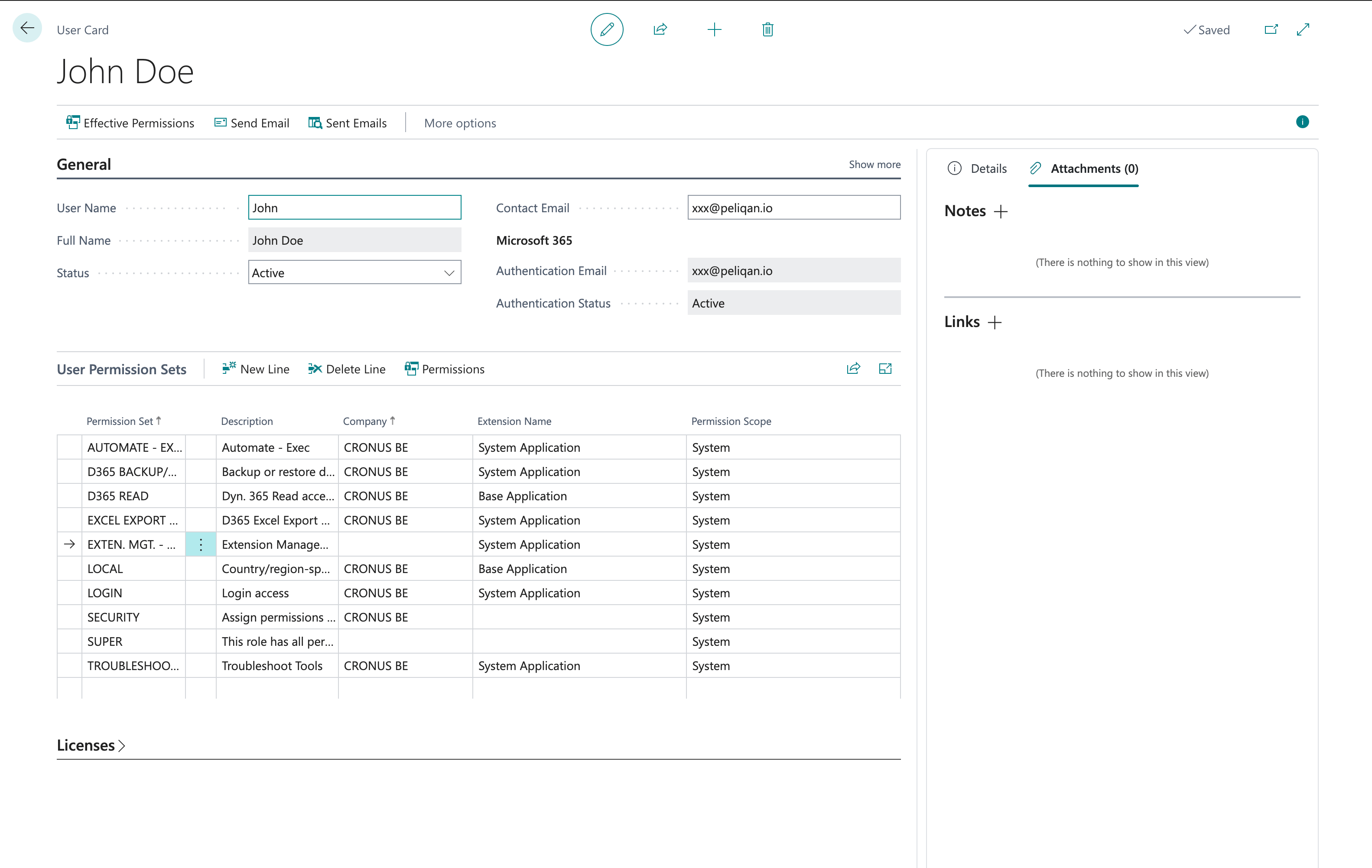Select the Attachments (0) tab
Image resolution: width=1372 pixels, height=868 pixels.
click(1084, 168)
